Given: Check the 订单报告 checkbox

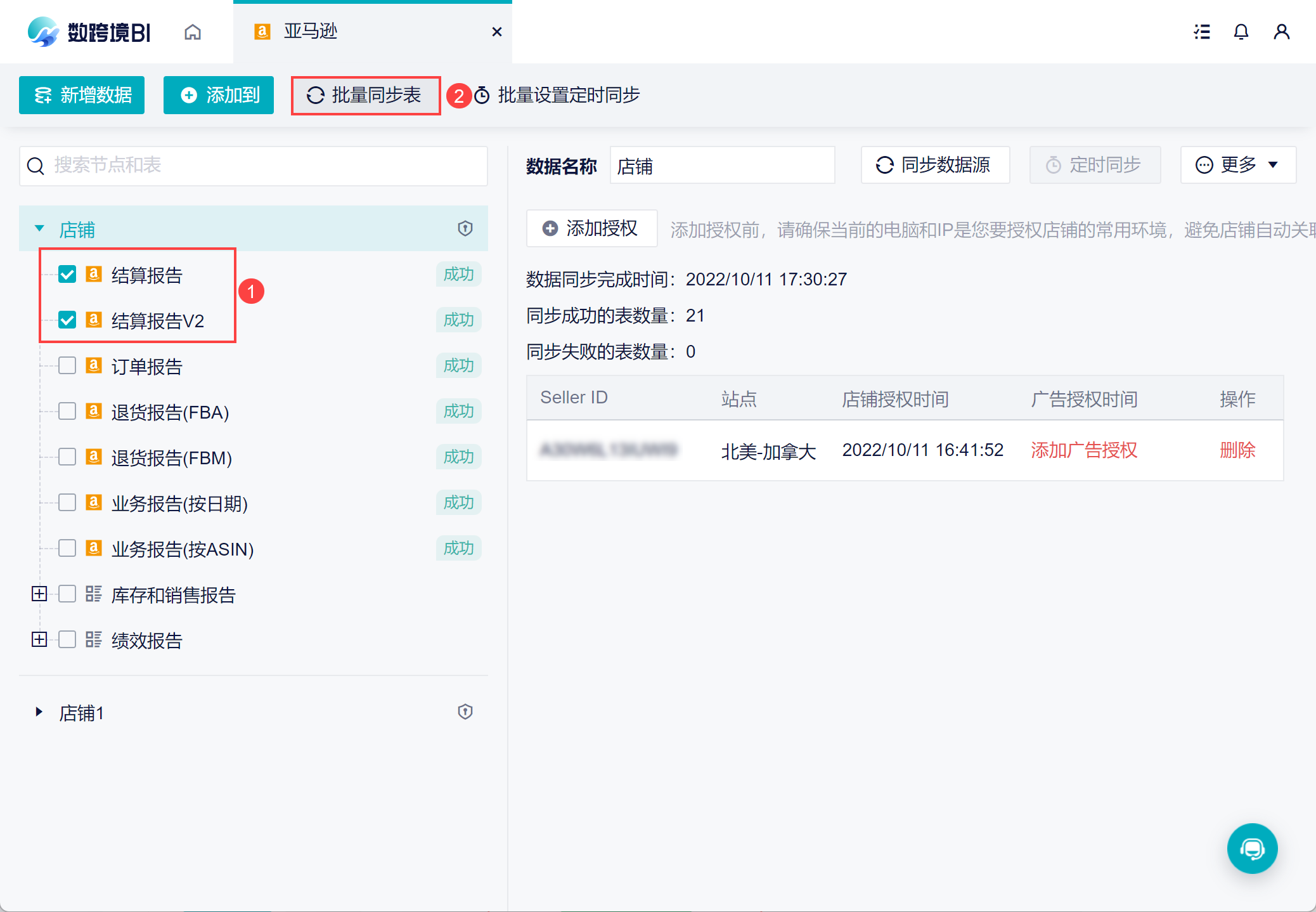Looking at the screenshot, I should 67,366.
